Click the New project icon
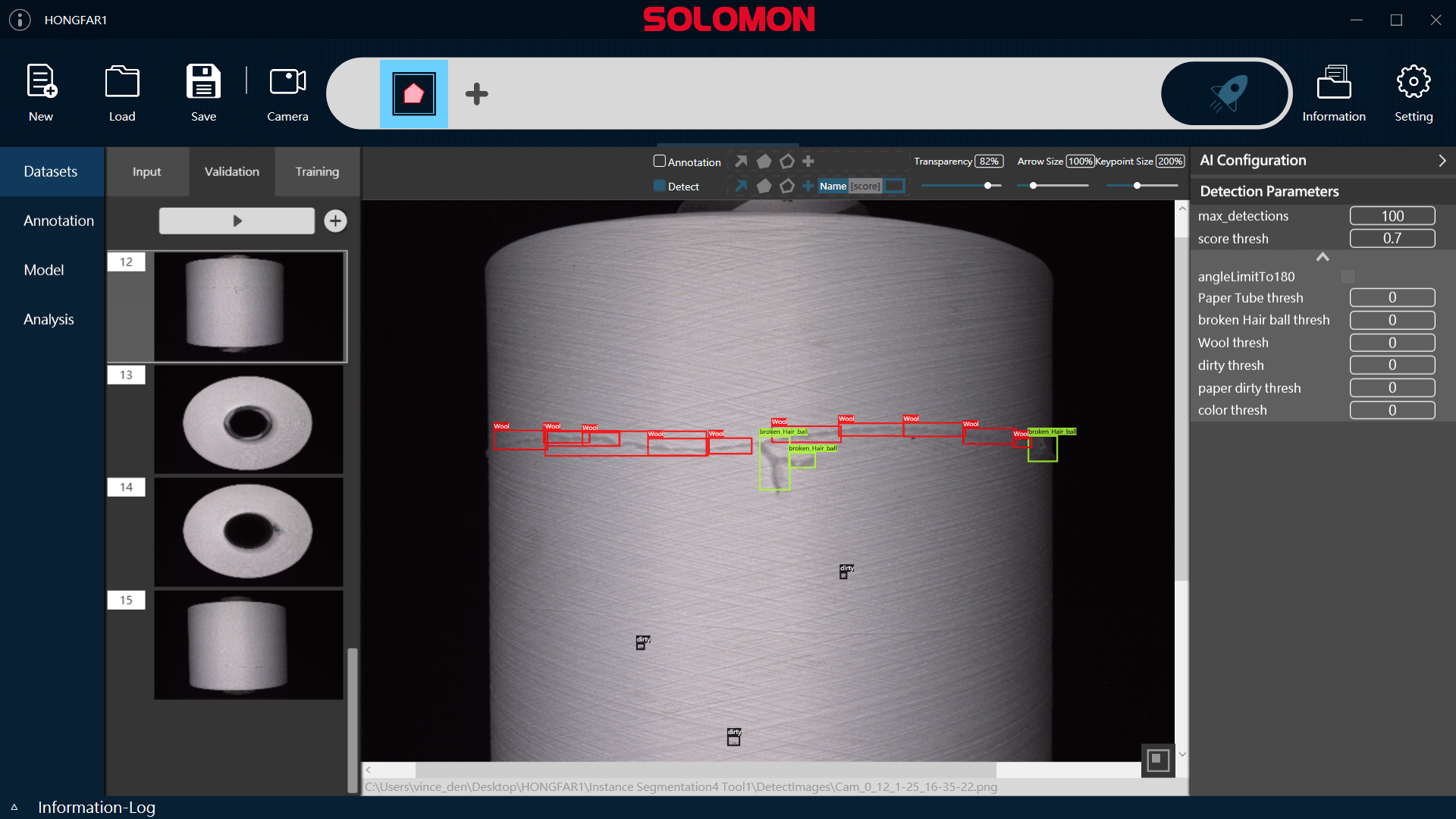The height and width of the screenshot is (819, 1456). click(41, 91)
